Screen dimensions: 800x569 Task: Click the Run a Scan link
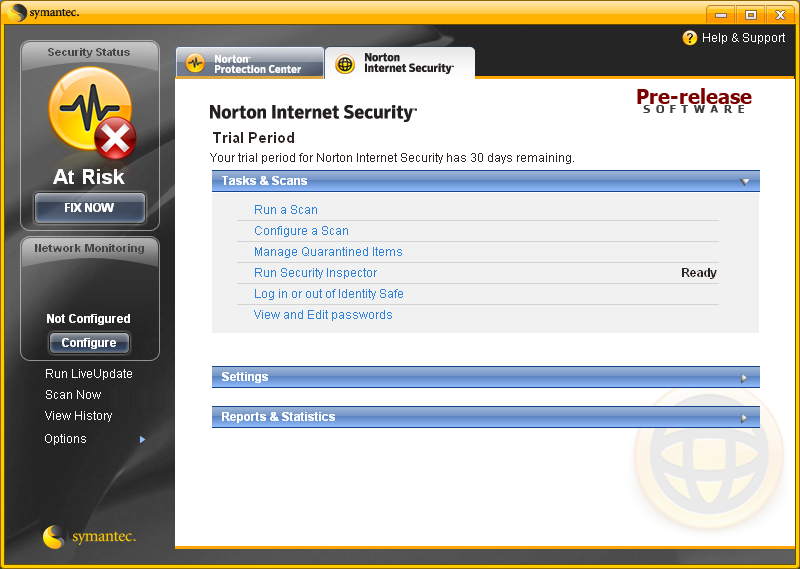pyautogui.click(x=286, y=210)
